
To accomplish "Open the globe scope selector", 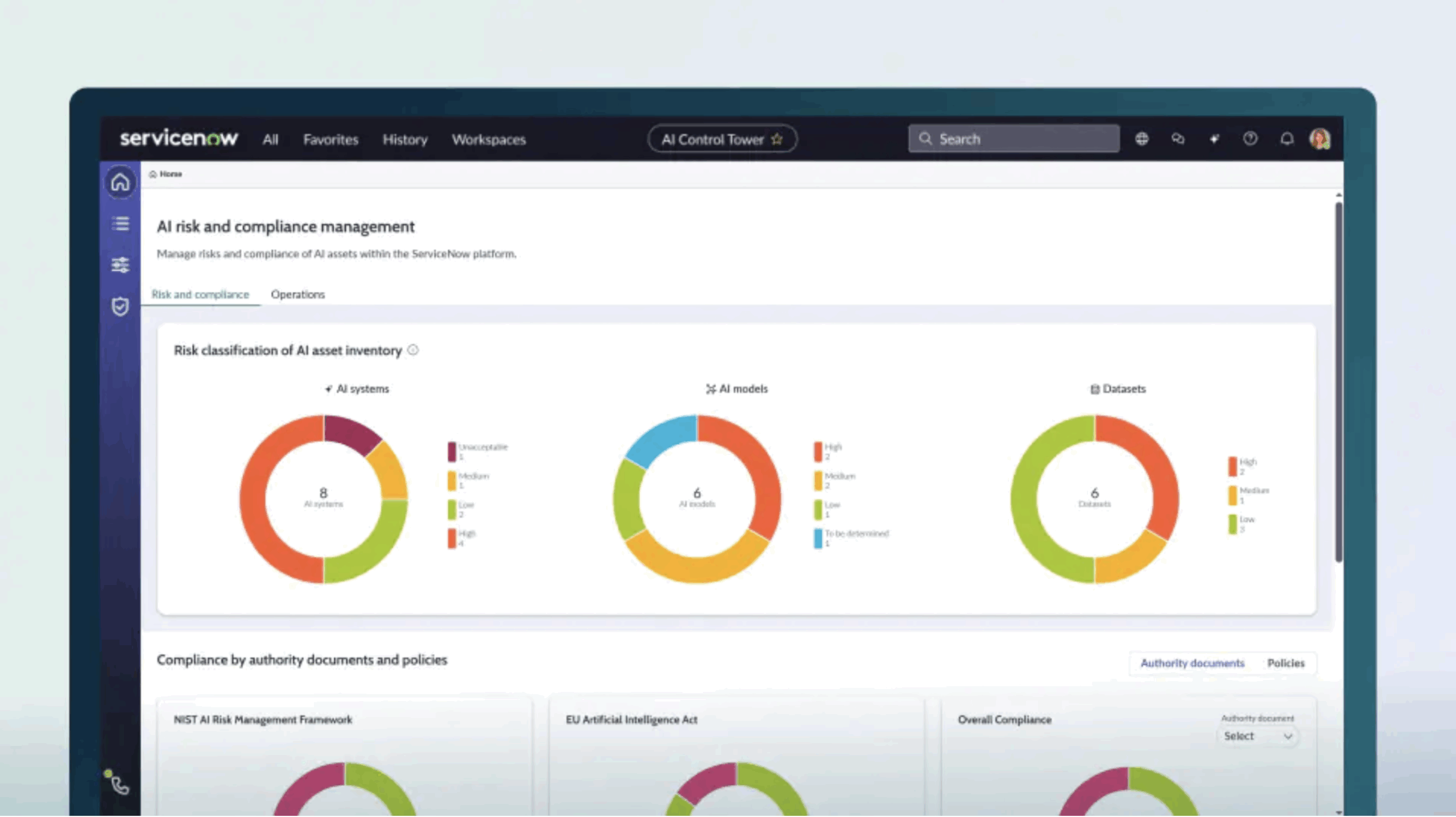I will pos(1141,139).
